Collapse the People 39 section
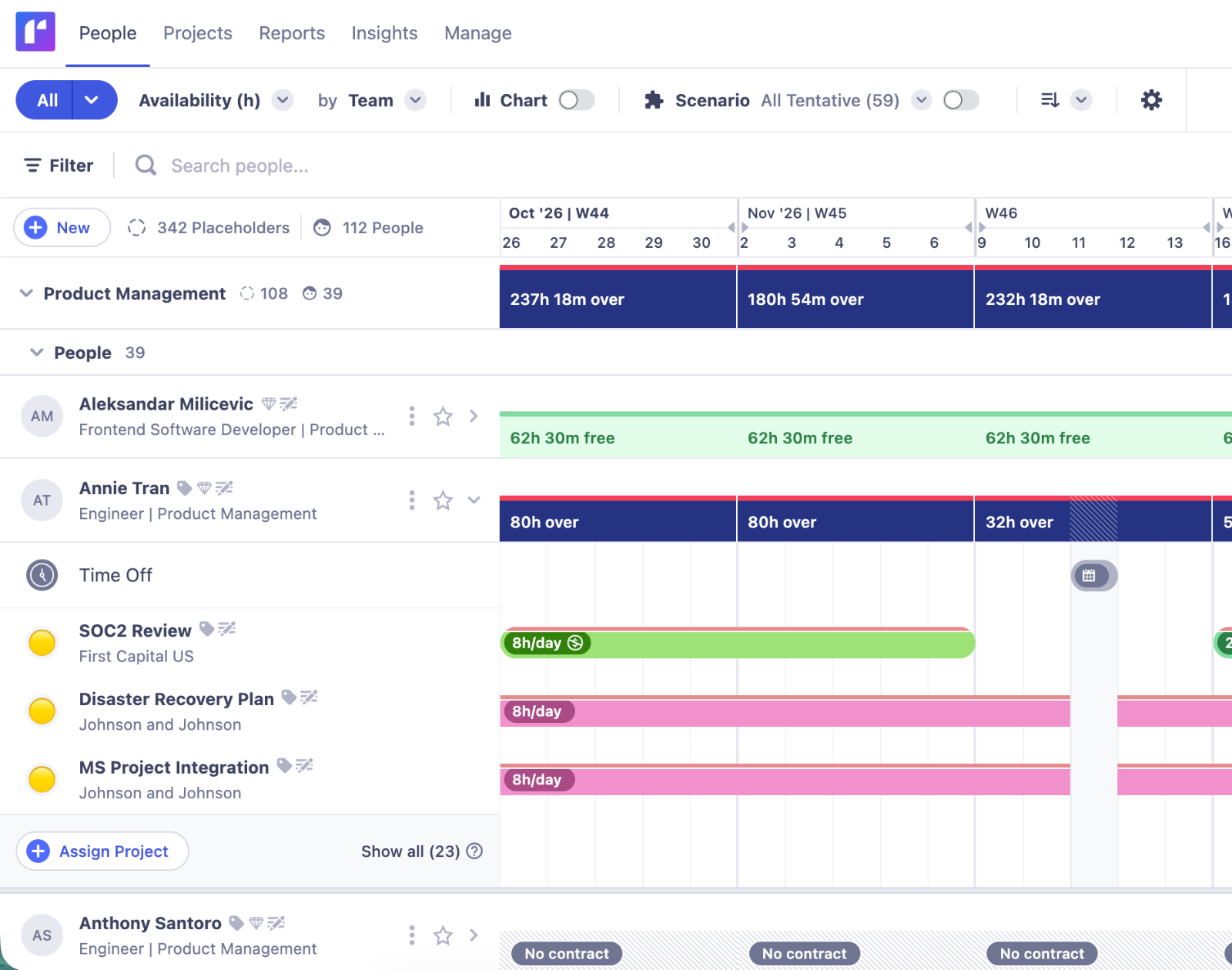 point(36,353)
